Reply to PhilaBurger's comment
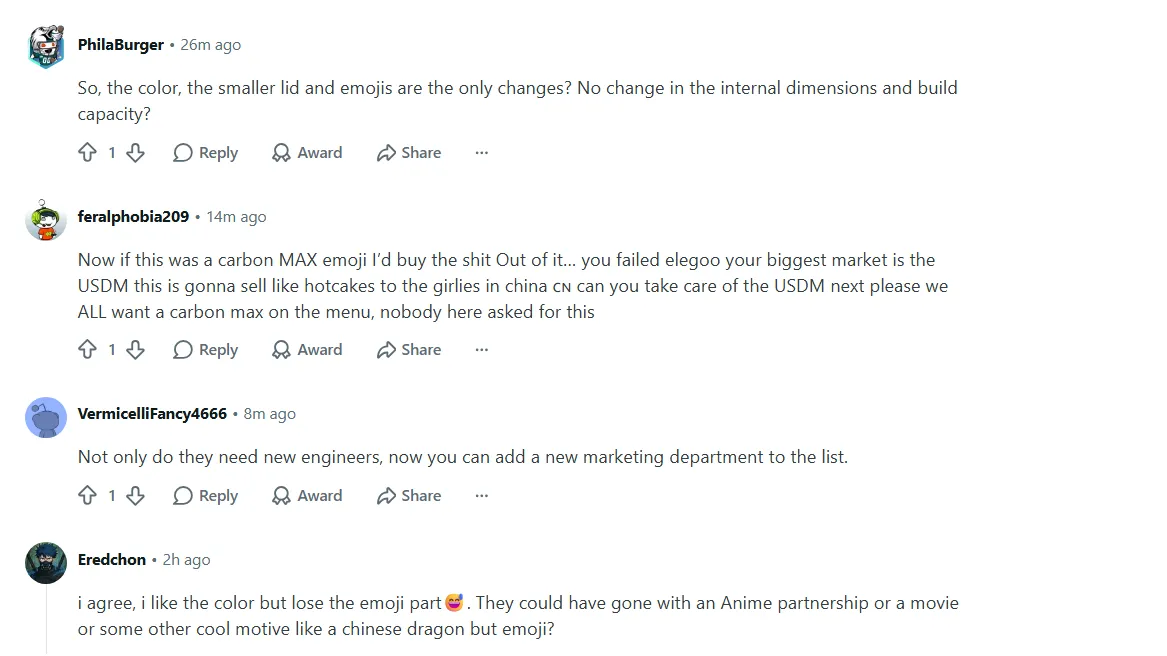 coord(205,153)
